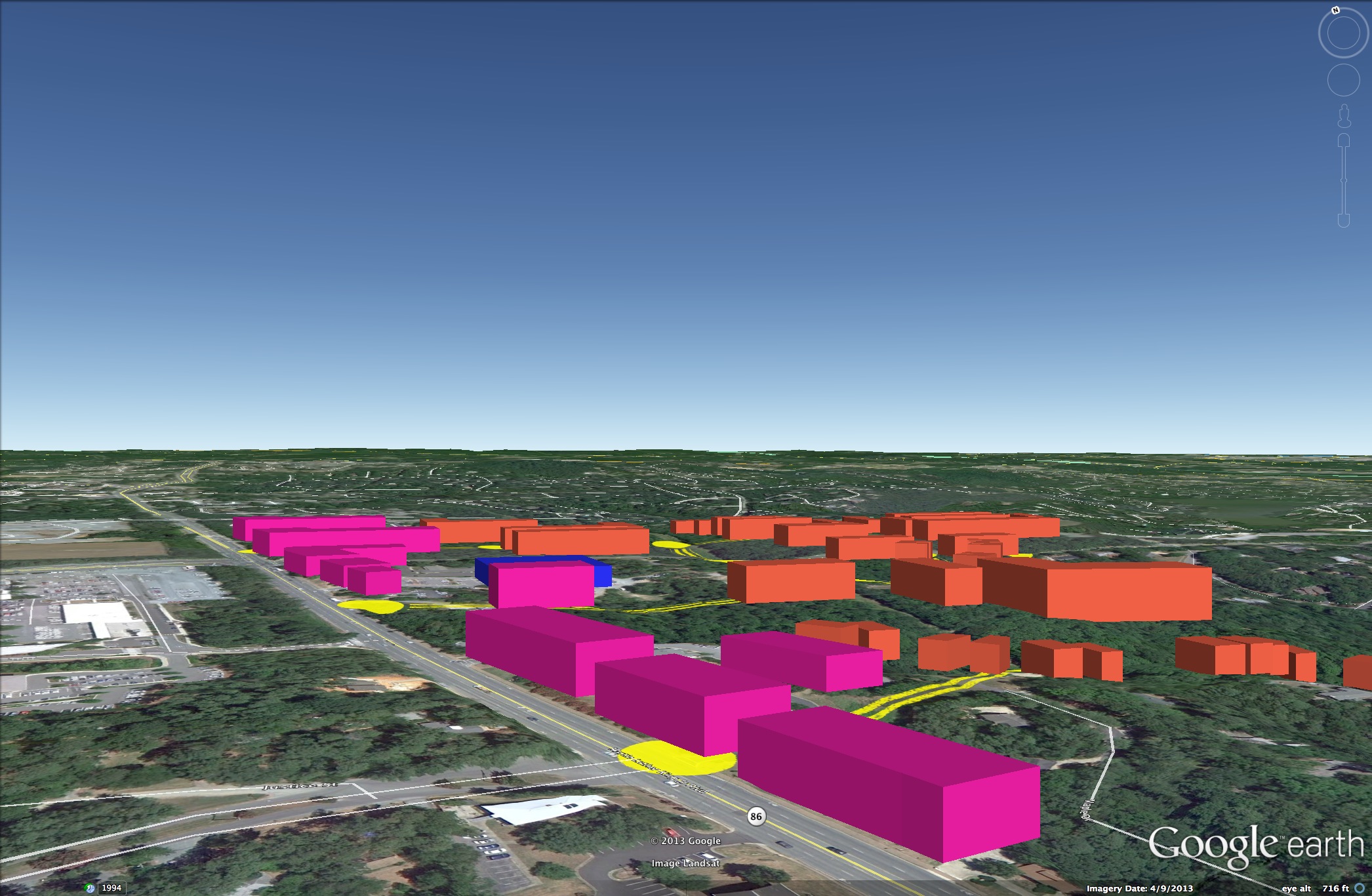Image resolution: width=1372 pixels, height=896 pixels.
Task: Select the blue 3D building block
Action: click(x=601, y=575)
